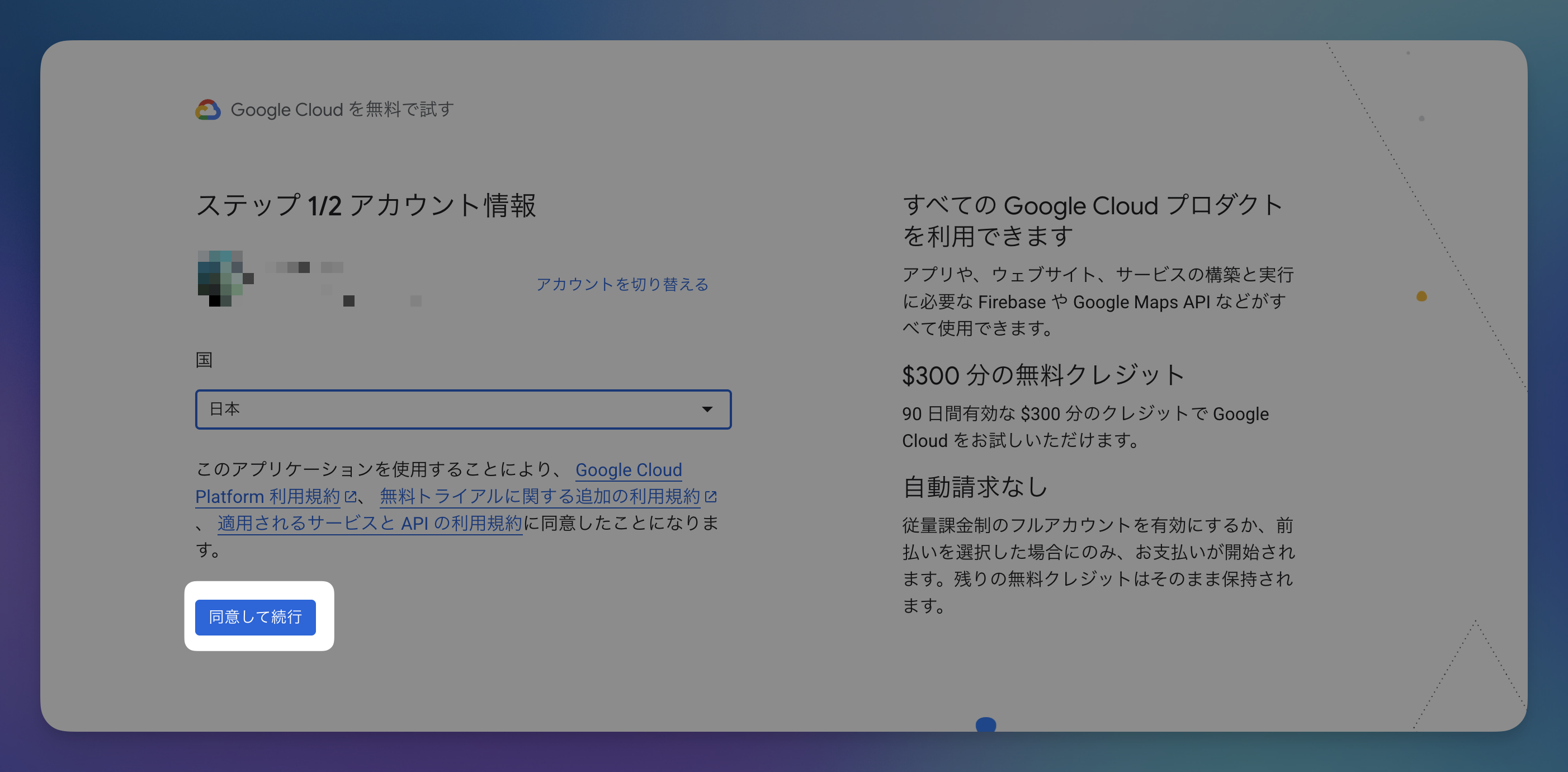
Task: Click the $300 分の無料クレジット heading
Action: (x=1043, y=375)
